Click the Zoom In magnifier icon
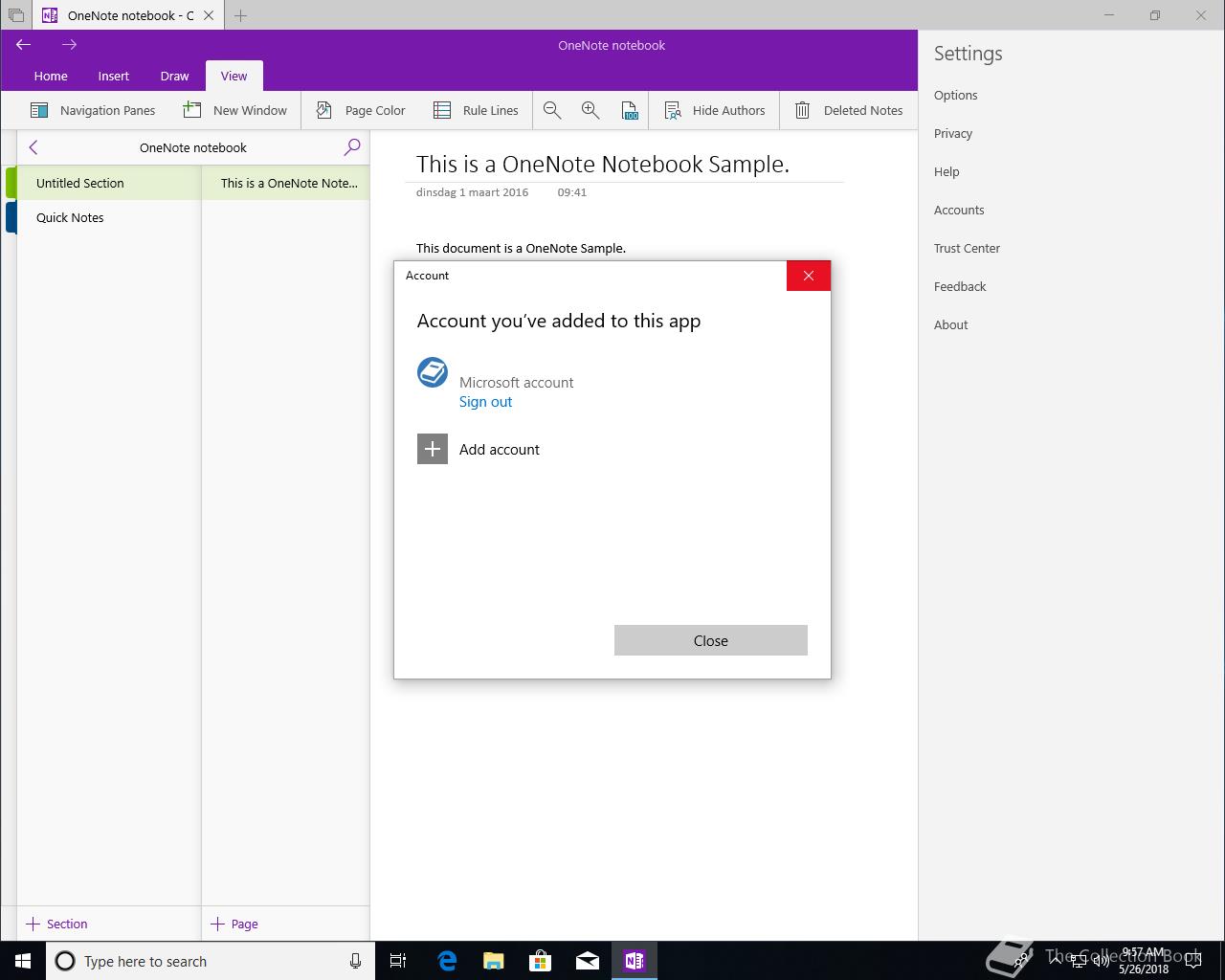1225x980 pixels. [590, 110]
